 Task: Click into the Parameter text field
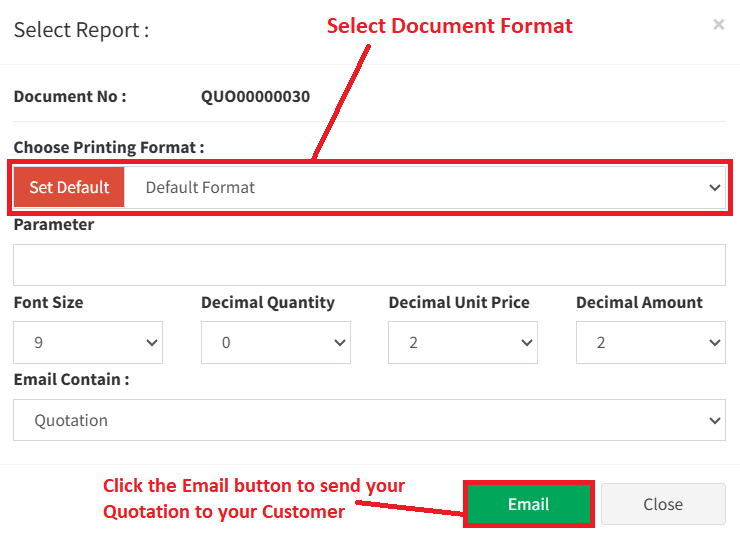tap(369, 265)
